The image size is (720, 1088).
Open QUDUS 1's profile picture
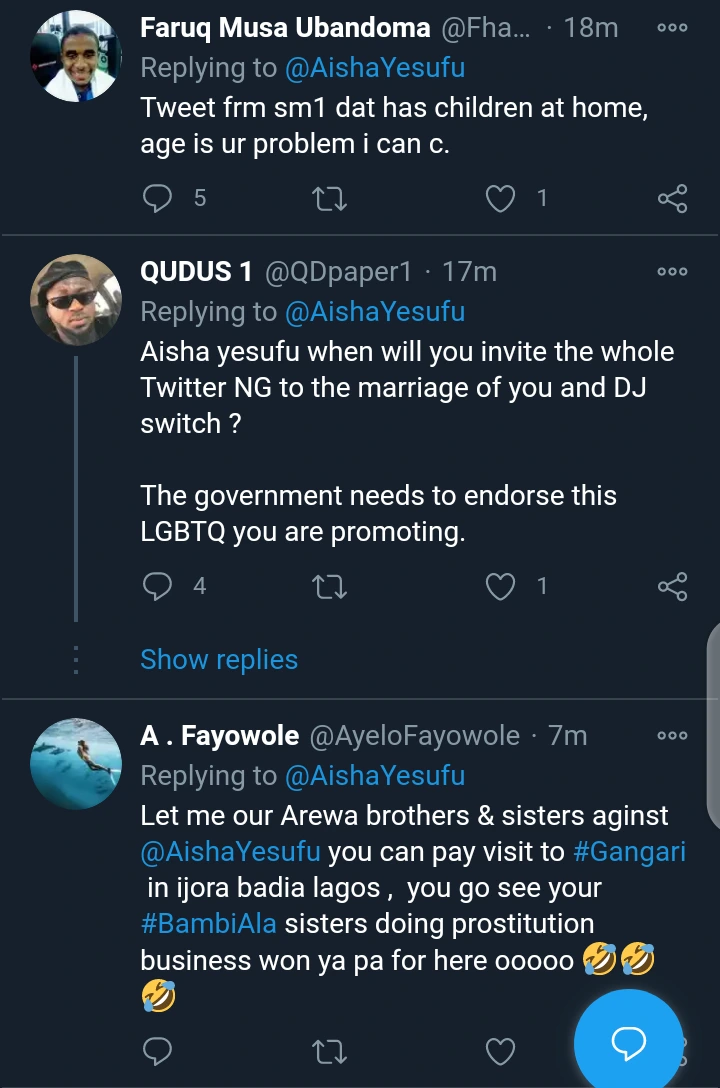77,297
